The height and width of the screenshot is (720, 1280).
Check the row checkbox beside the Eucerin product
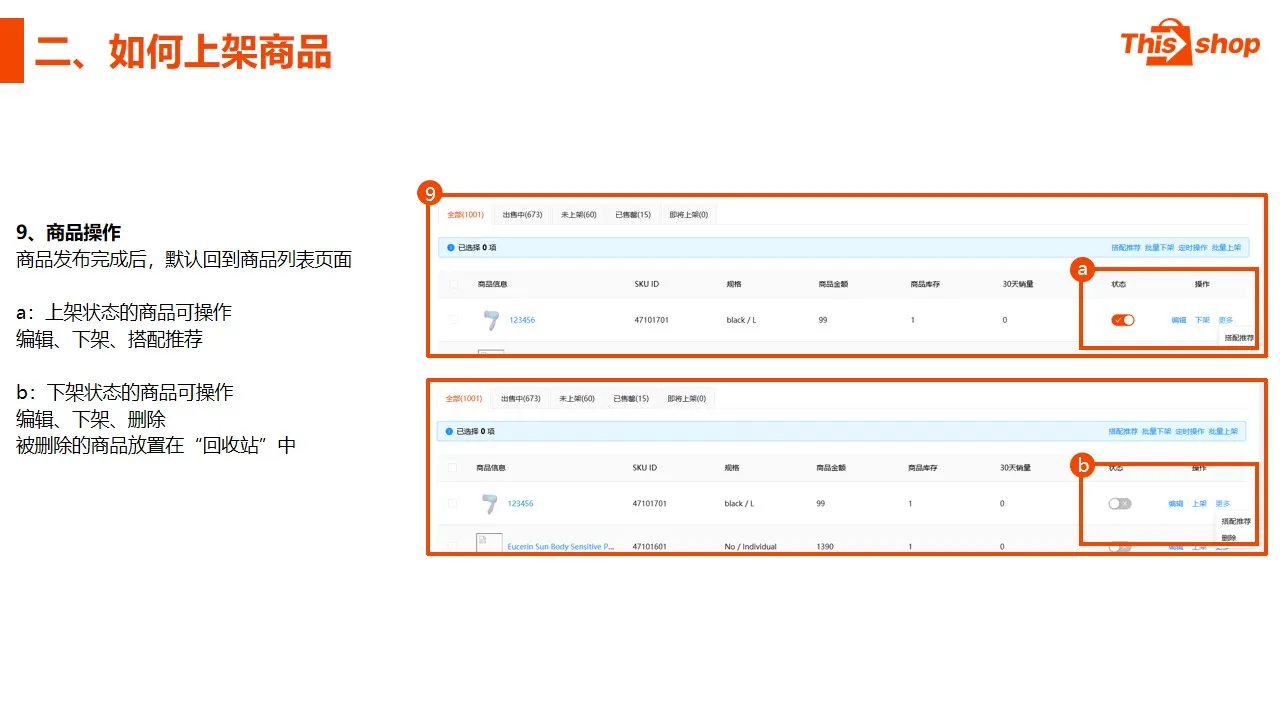click(453, 546)
